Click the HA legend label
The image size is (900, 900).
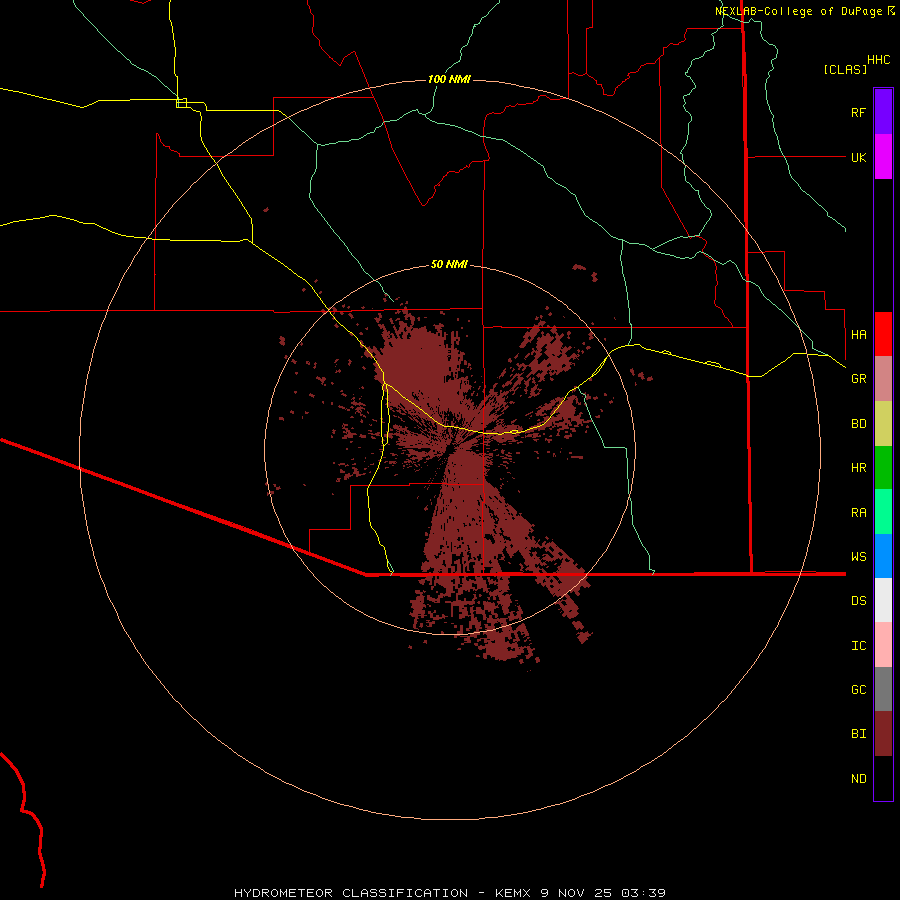(x=858, y=334)
